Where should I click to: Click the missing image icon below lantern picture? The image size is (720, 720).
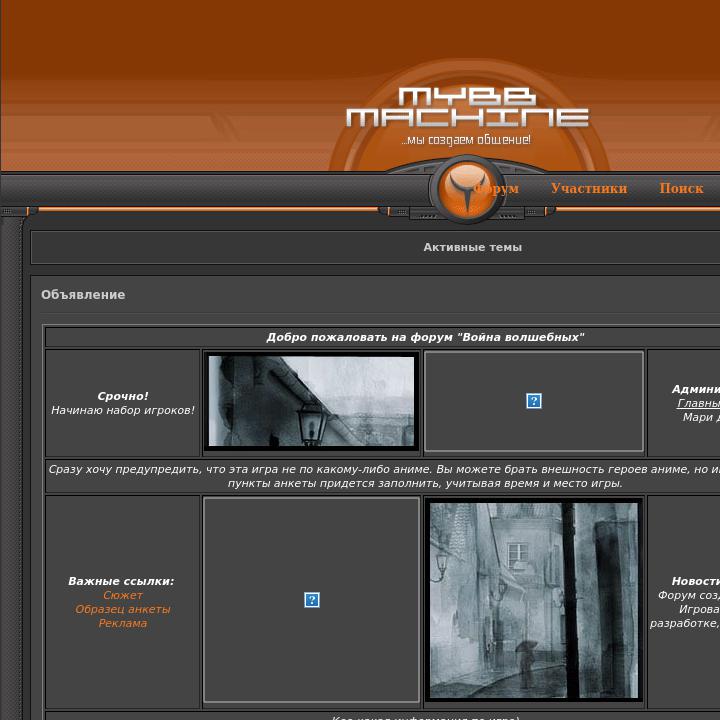pos(312,600)
